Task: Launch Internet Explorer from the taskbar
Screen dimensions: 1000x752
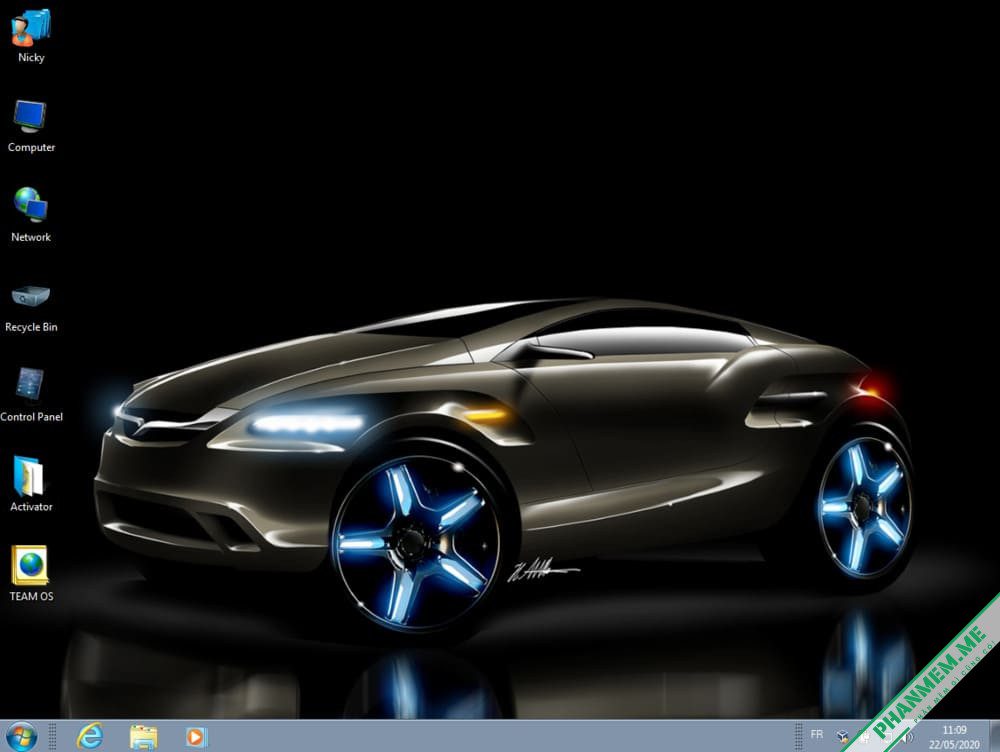Action: pos(90,737)
